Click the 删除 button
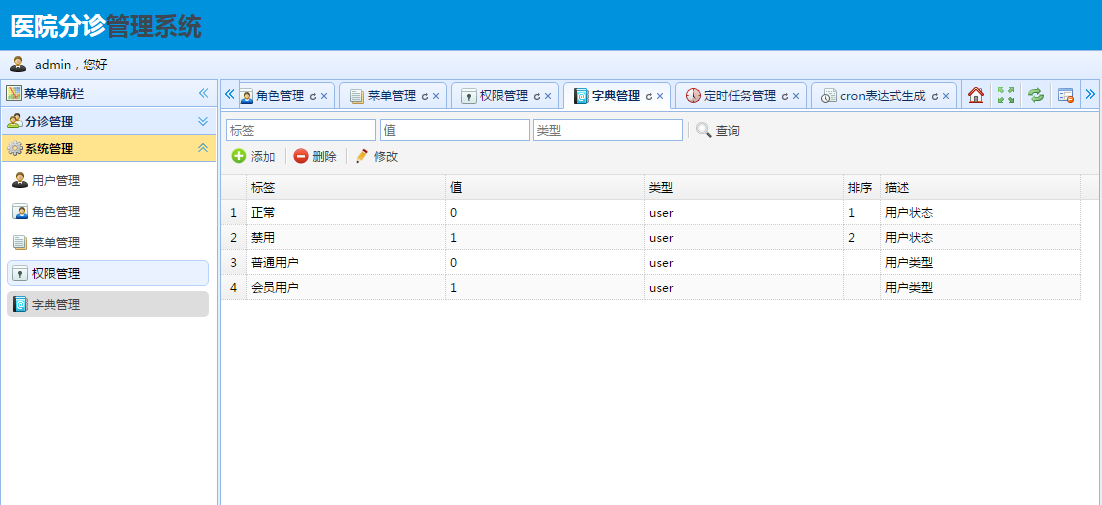Image resolution: width=1102 pixels, height=505 pixels. (x=316, y=157)
